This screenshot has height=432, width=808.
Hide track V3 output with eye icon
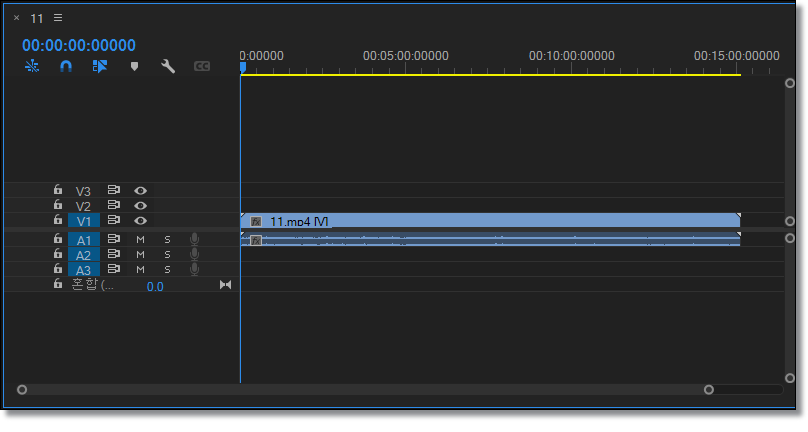[140, 191]
